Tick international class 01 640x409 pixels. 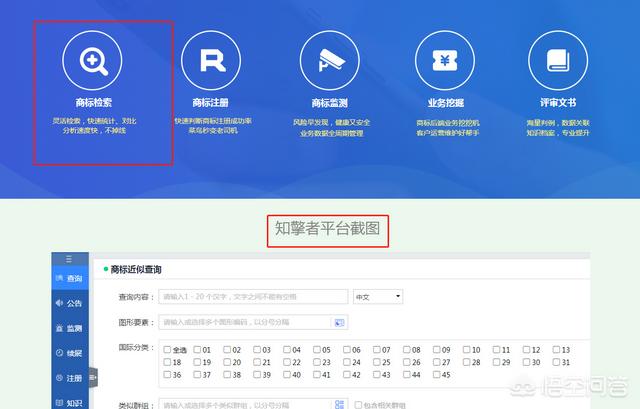coord(197,349)
